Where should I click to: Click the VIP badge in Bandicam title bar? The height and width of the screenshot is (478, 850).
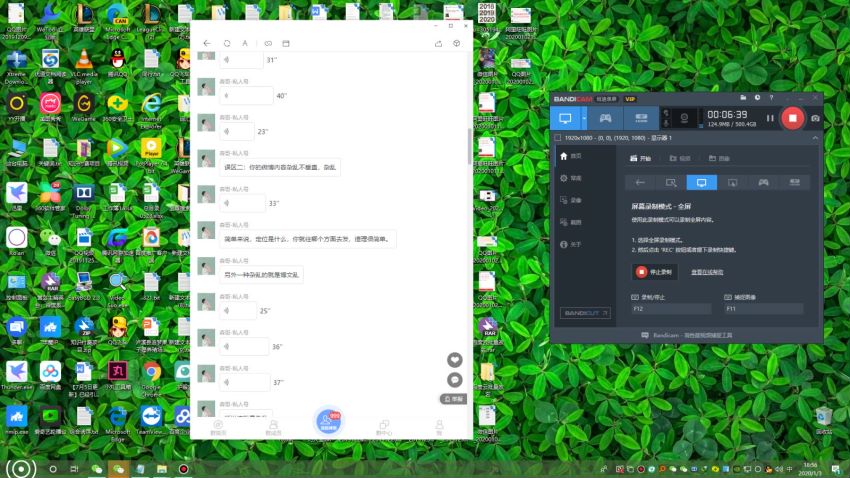point(630,99)
